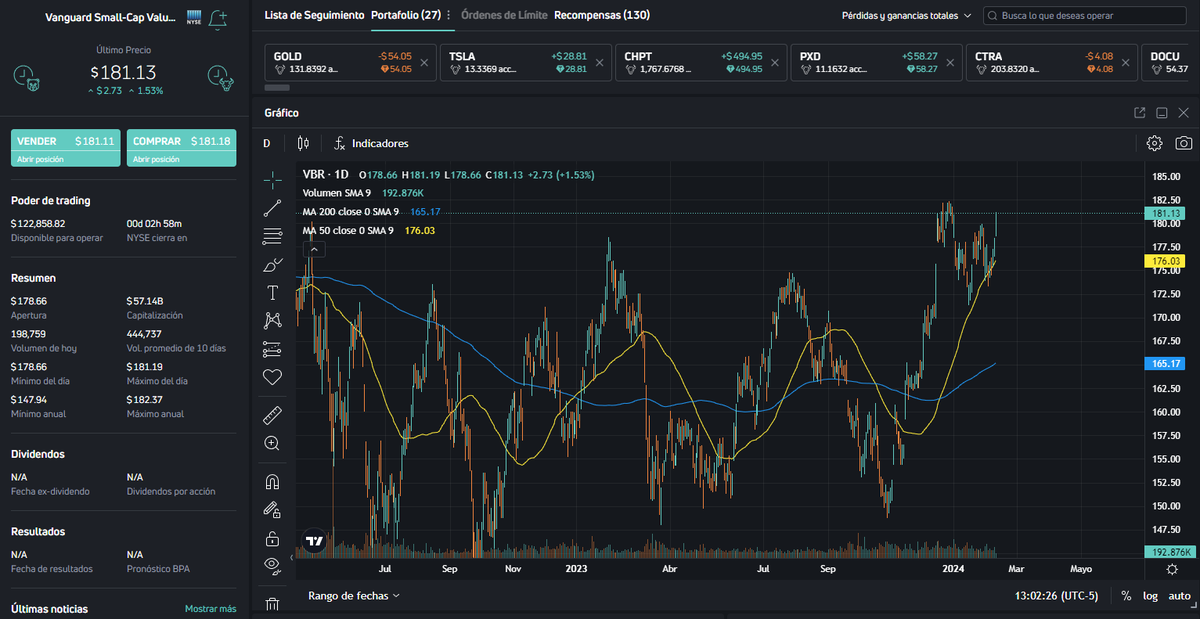Click the heart favorites icon
The height and width of the screenshot is (619, 1200).
pyautogui.click(x=273, y=377)
